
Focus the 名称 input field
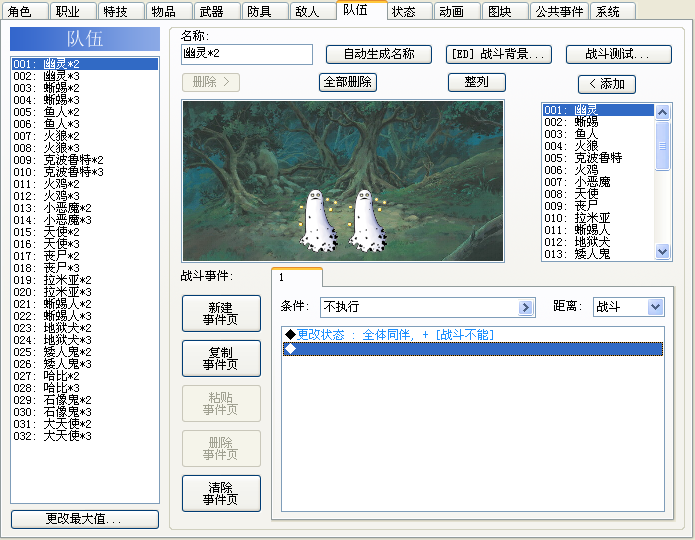pyautogui.click(x=247, y=54)
